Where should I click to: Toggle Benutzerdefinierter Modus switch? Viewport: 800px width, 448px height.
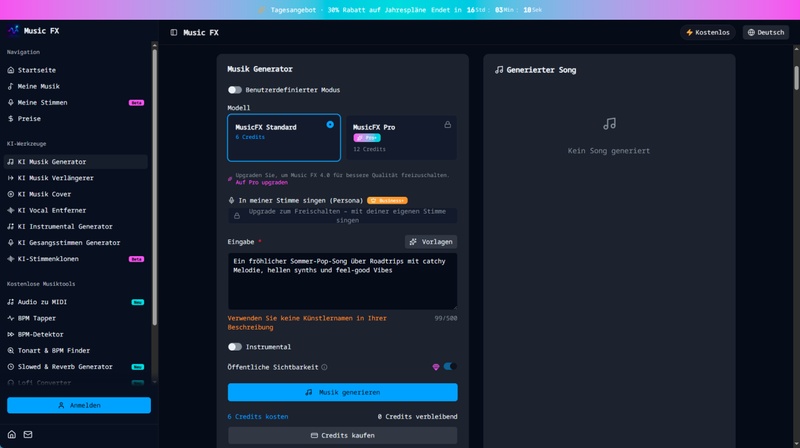coord(235,90)
